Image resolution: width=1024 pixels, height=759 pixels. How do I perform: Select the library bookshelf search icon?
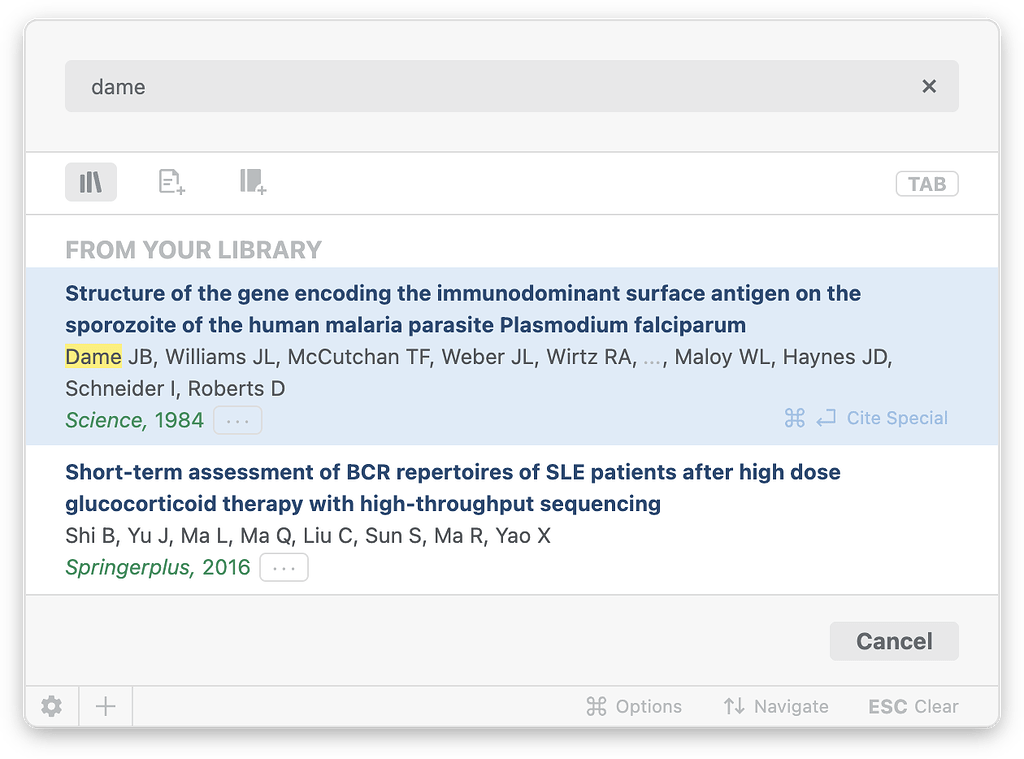90,182
